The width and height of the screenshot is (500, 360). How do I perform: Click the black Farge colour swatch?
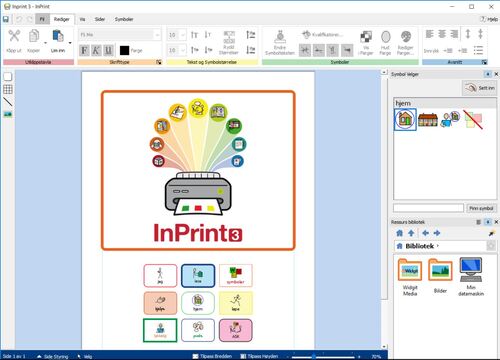pyautogui.click(x=124, y=51)
